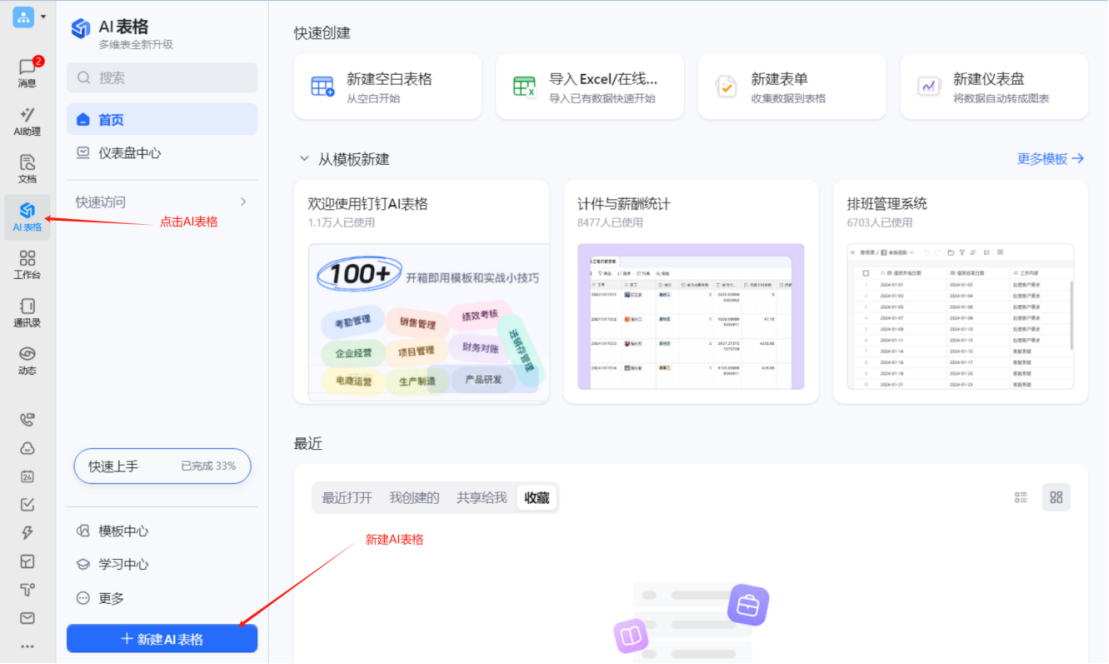Switch to grid view icon
This screenshot has height=664, width=1109.
(1057, 498)
